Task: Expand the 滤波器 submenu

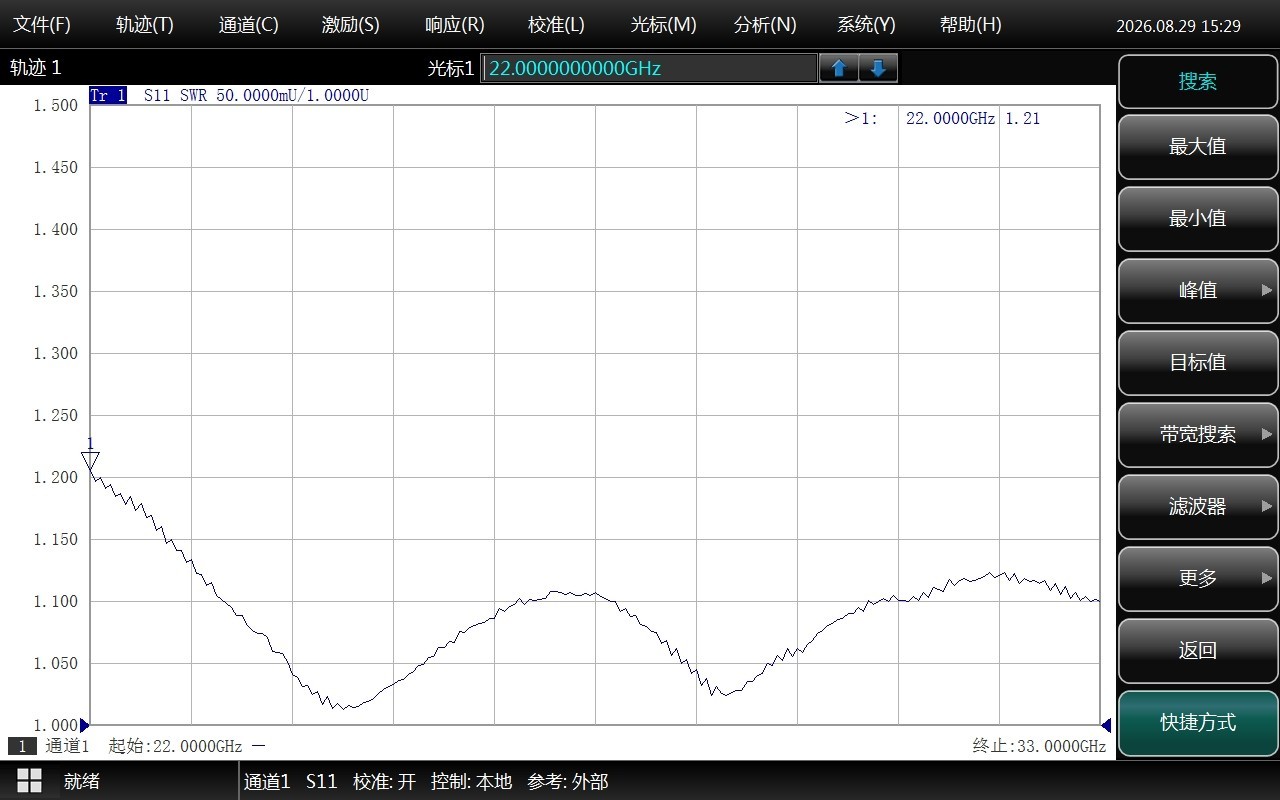Action: click(x=1198, y=506)
